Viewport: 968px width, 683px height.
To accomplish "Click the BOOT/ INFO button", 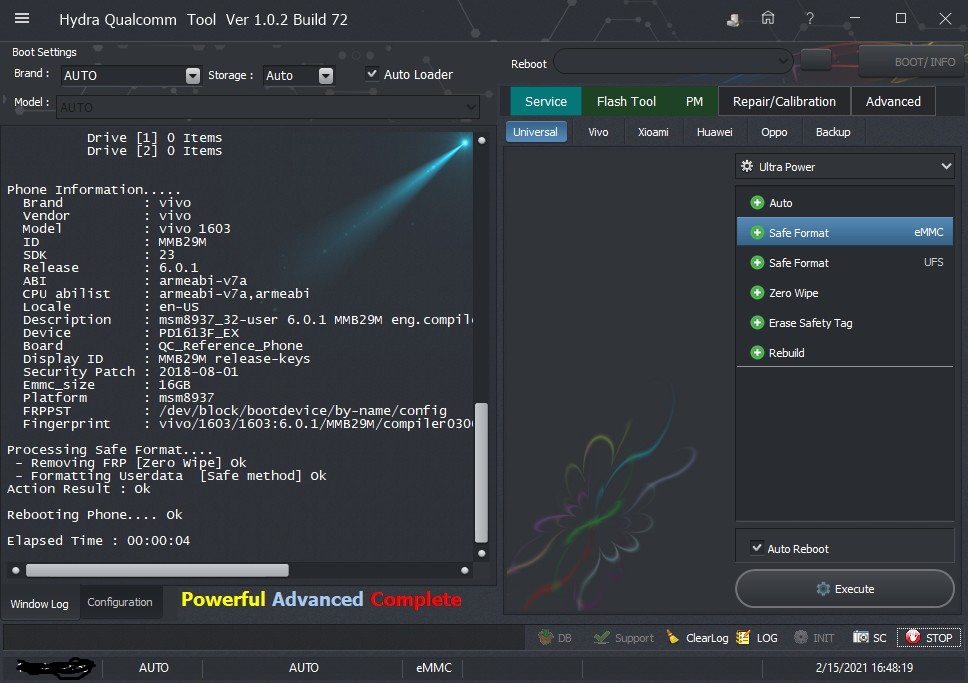I will [912, 62].
